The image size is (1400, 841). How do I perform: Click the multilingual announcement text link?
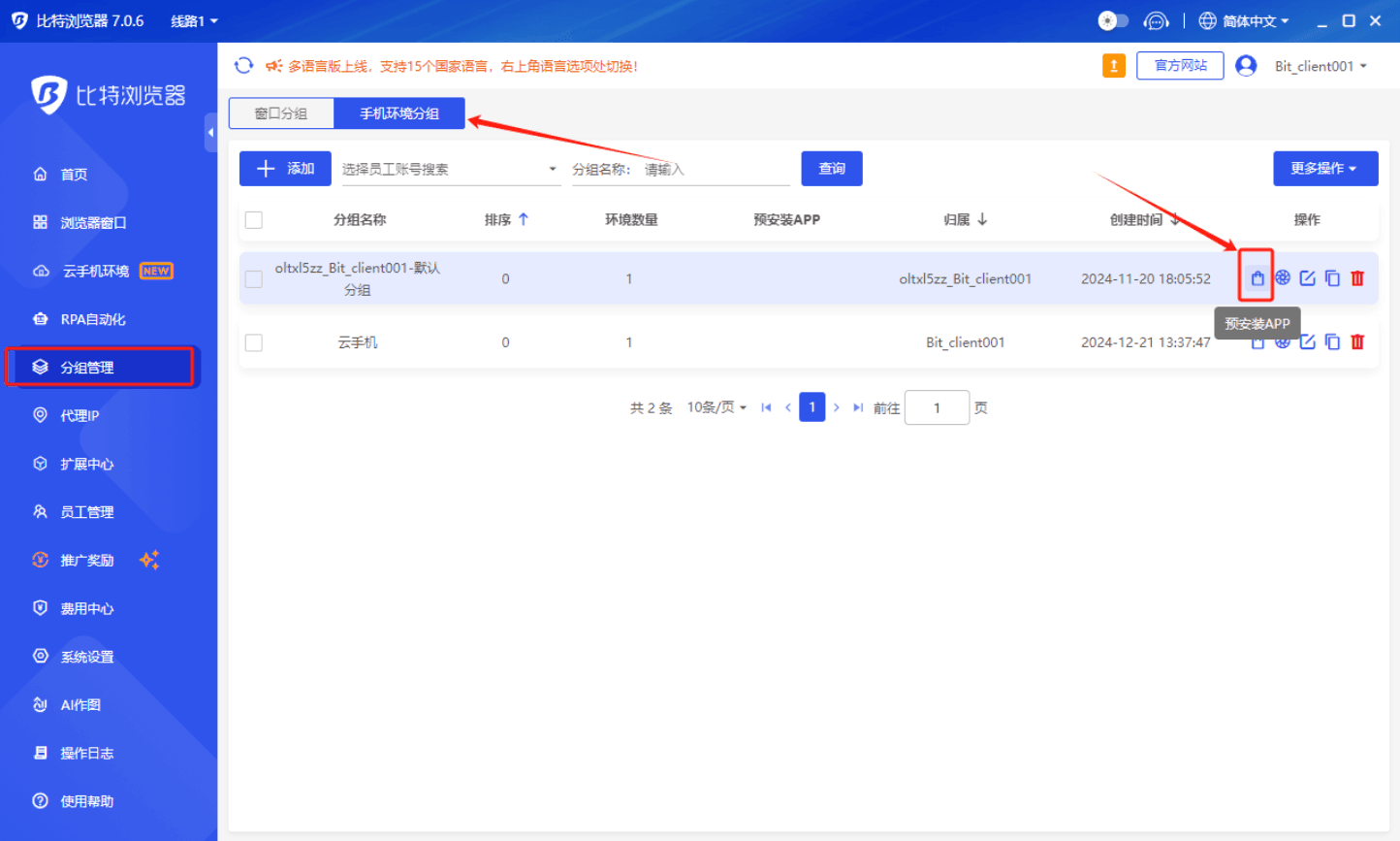pos(462,66)
